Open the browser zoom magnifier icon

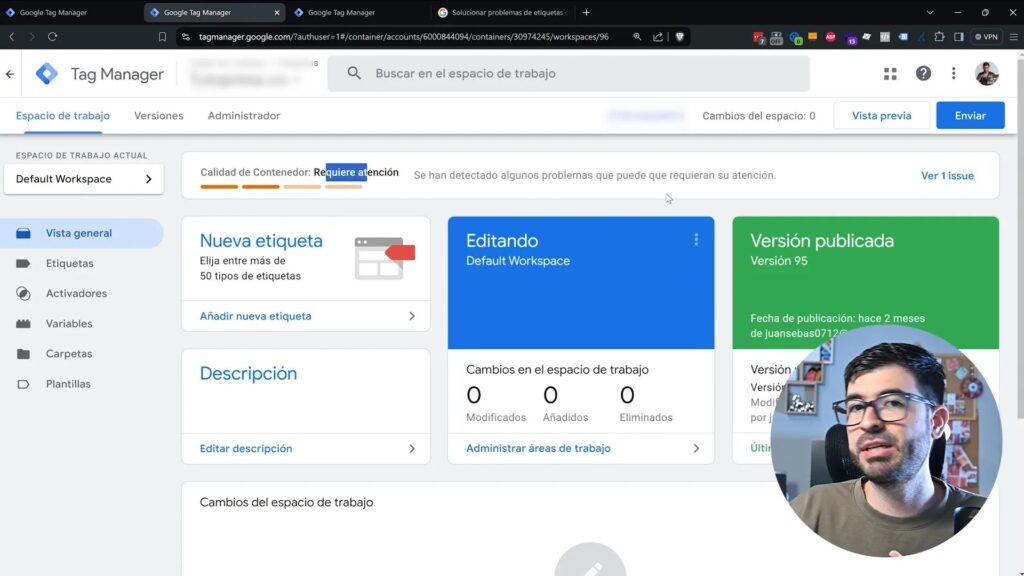(x=637, y=37)
